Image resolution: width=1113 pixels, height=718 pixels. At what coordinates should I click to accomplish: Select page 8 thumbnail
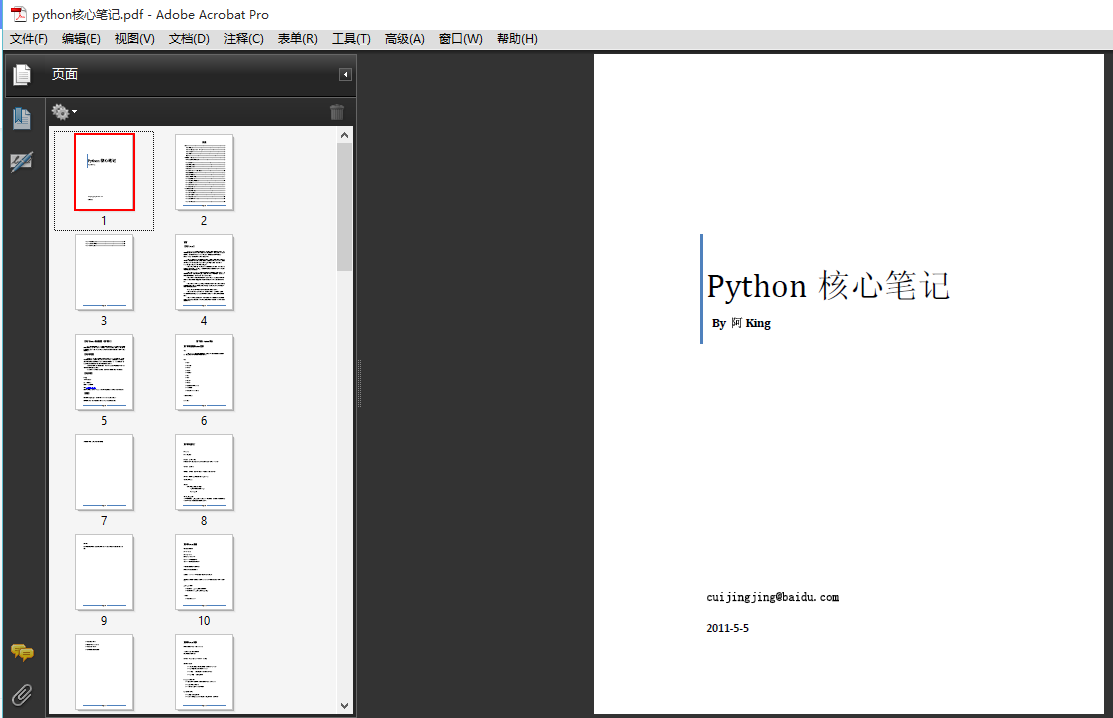(x=204, y=473)
